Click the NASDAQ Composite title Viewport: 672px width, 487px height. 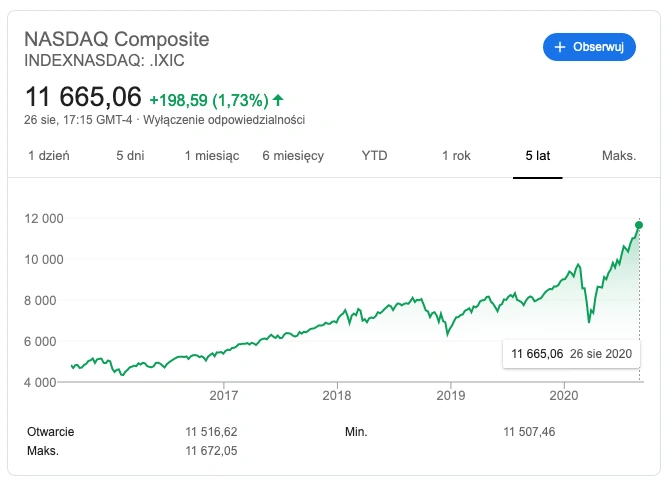pos(117,39)
